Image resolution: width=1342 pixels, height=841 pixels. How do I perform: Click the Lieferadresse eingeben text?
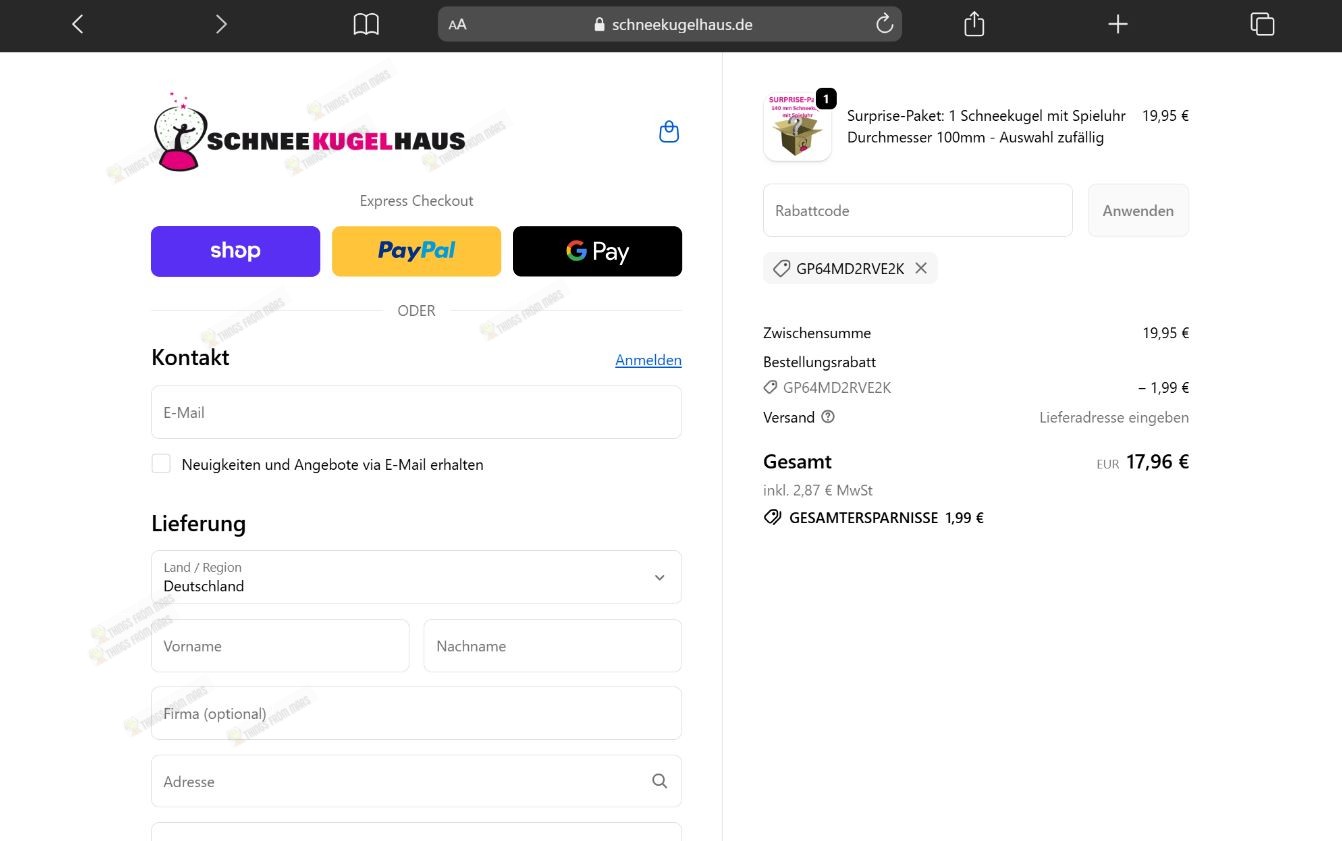coord(1114,418)
